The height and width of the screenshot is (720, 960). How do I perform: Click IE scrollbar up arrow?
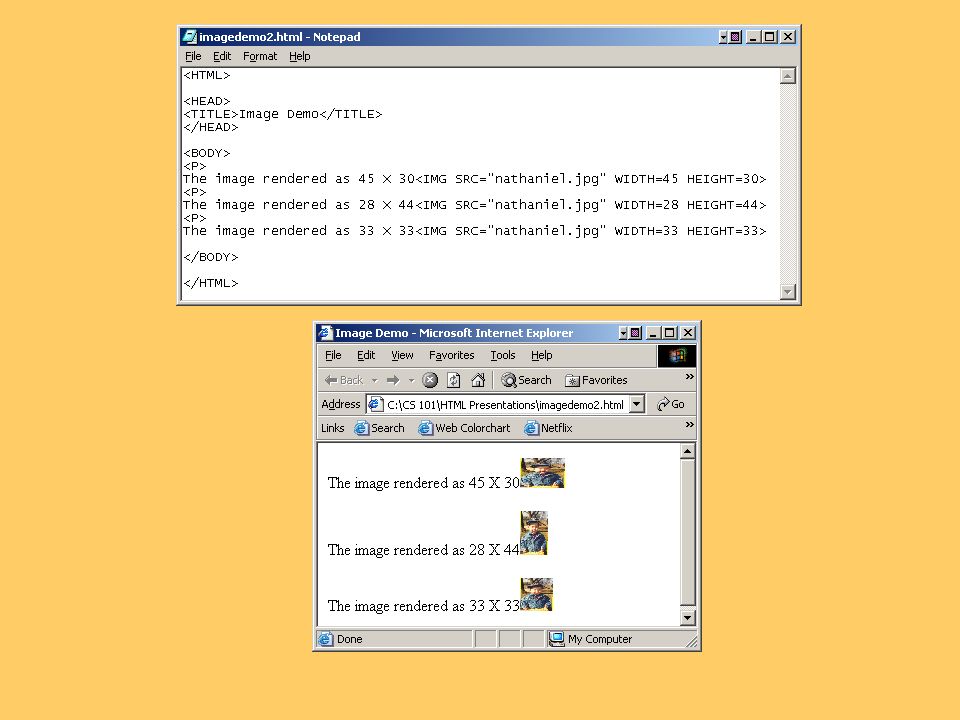tap(688, 451)
